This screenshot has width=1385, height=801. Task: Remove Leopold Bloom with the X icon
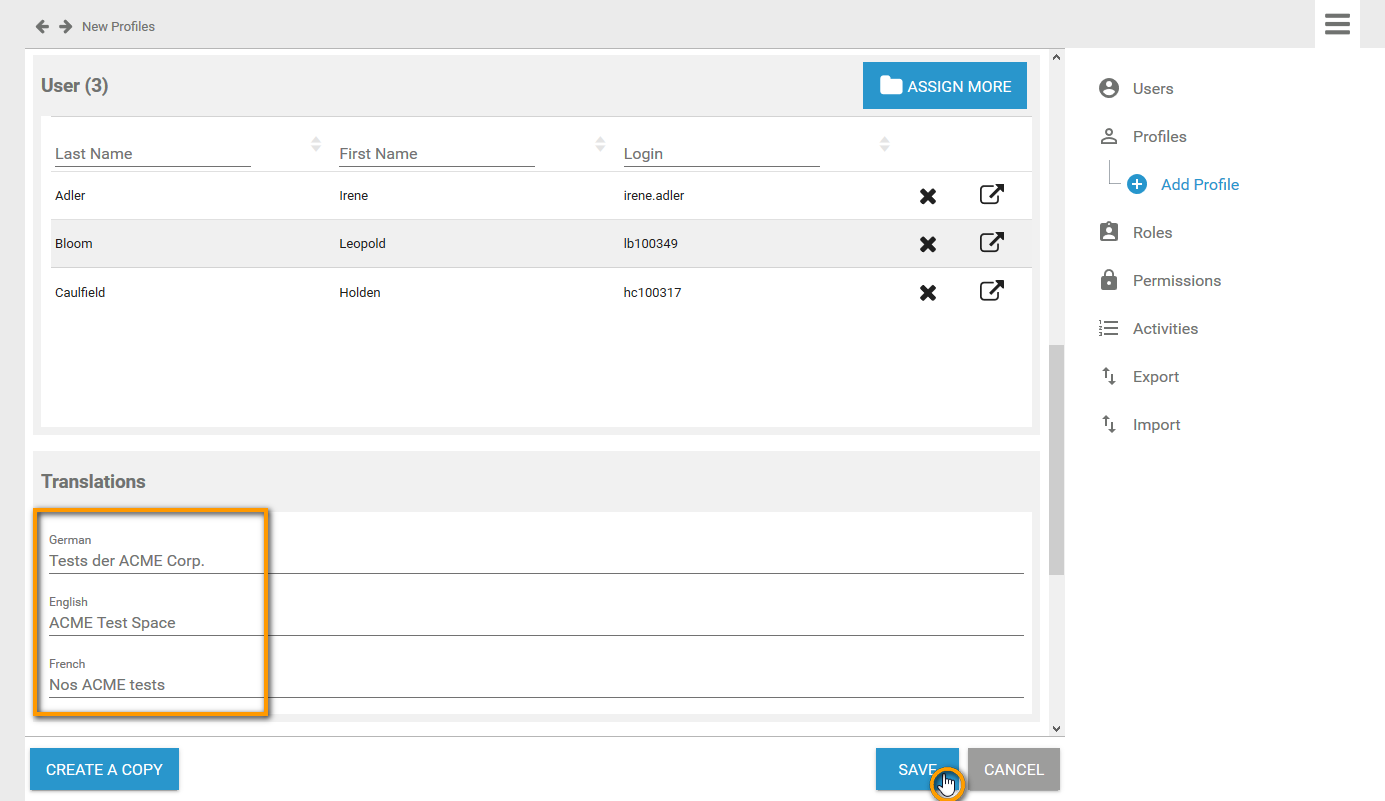click(x=928, y=244)
